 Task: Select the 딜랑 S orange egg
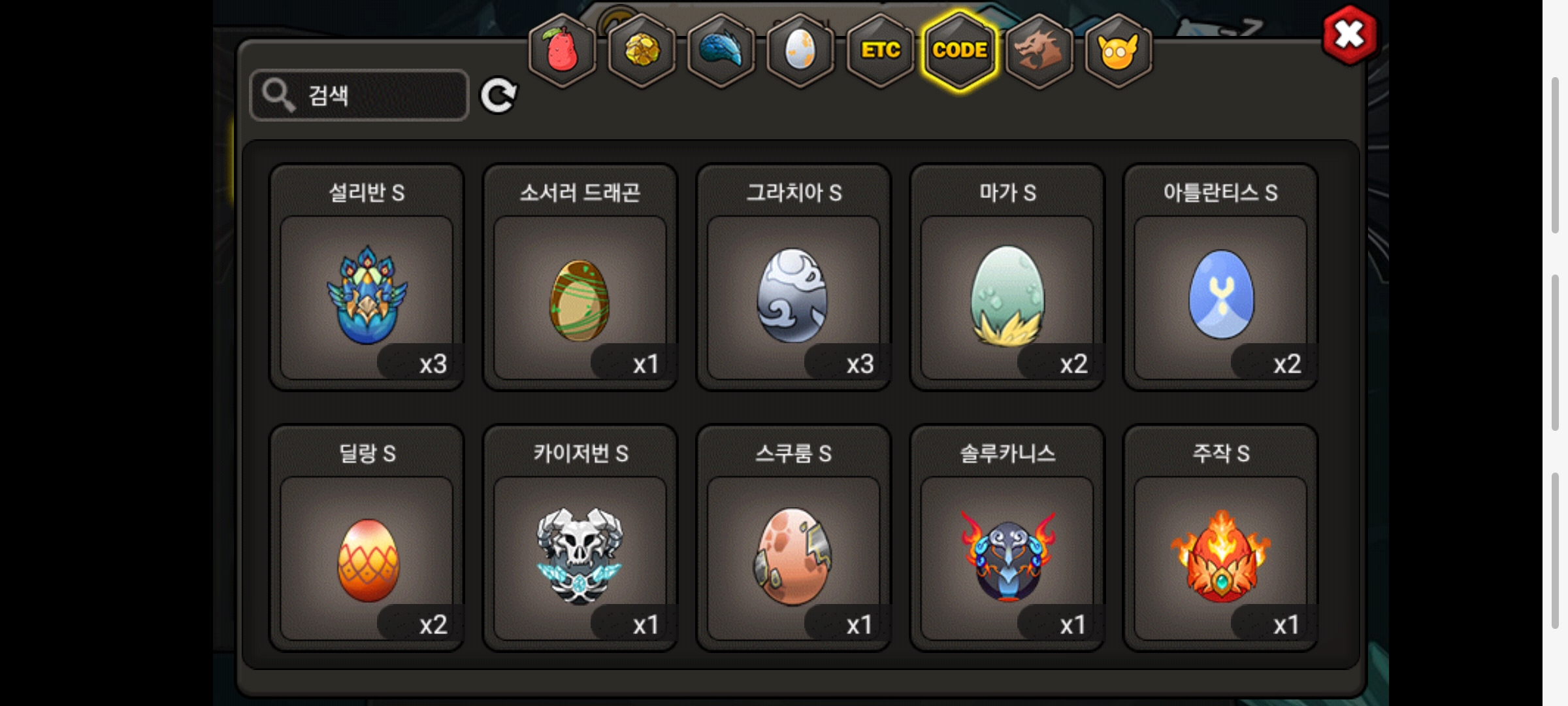pyautogui.click(x=367, y=538)
